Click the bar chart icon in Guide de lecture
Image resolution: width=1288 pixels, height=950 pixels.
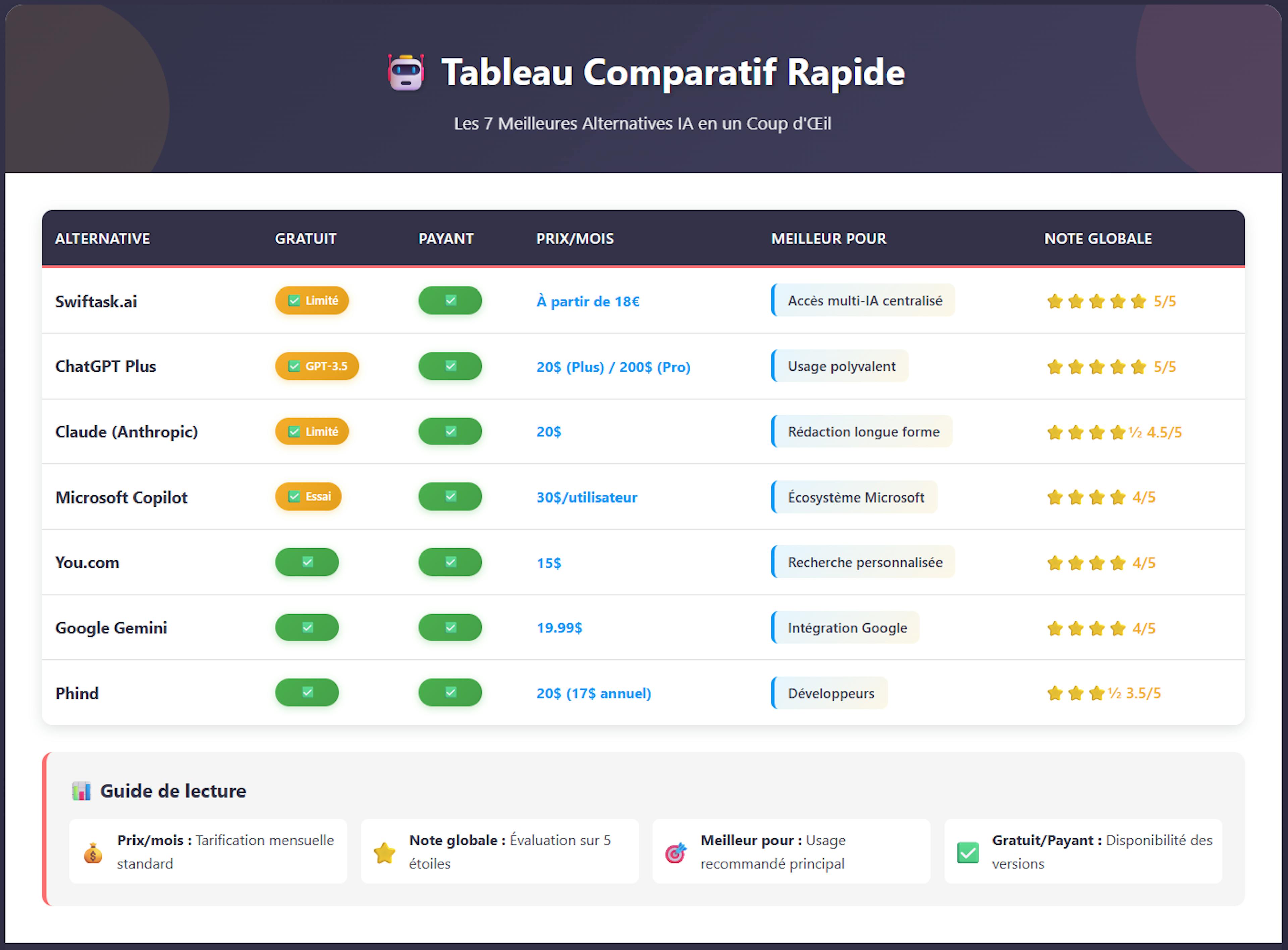pyautogui.click(x=81, y=791)
